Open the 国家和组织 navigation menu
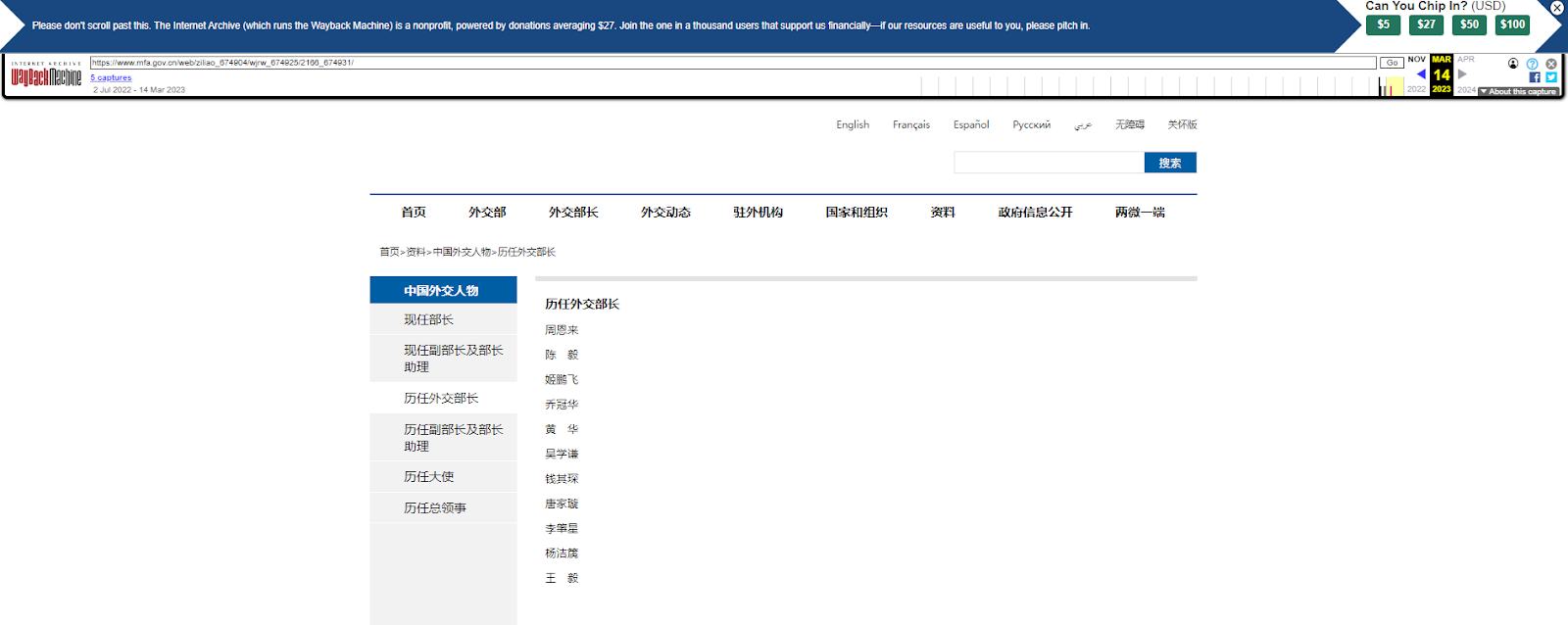Screen dimensions: 1568x625 coord(856,213)
